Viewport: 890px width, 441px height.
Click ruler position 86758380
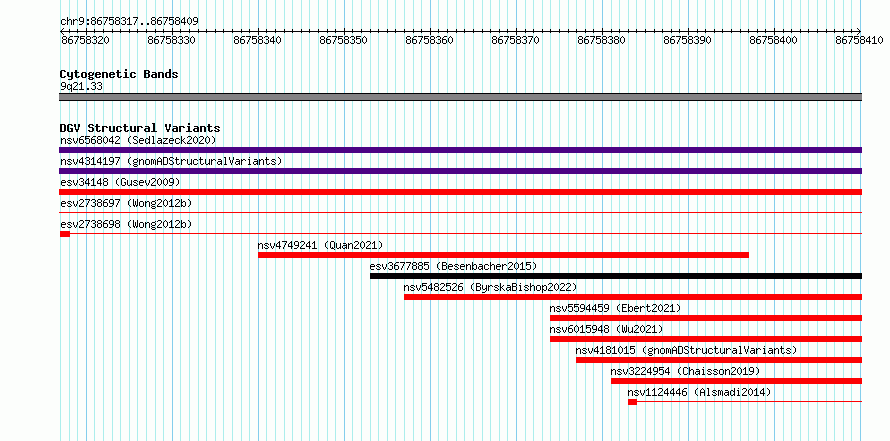tap(602, 40)
